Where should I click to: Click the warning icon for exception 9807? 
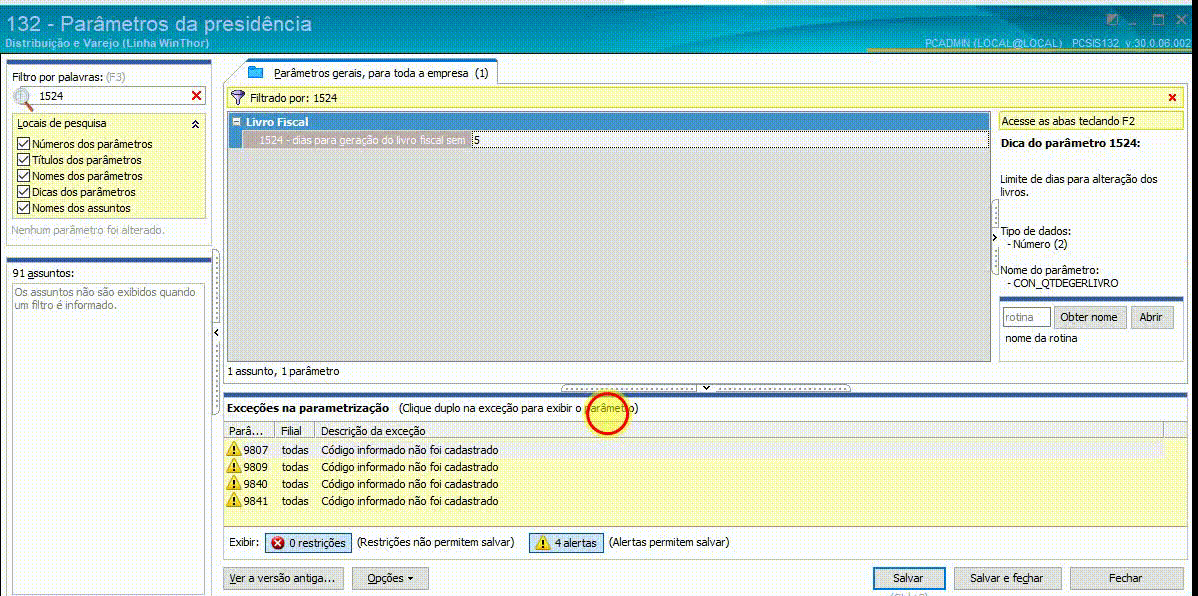tap(234, 449)
